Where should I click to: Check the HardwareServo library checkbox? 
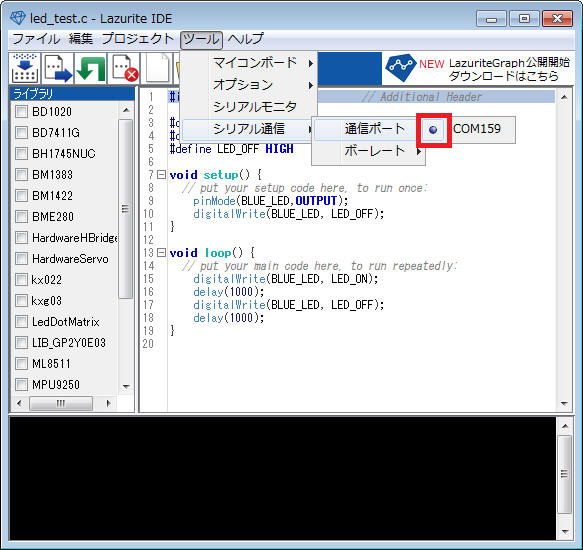pyautogui.click(x=22, y=258)
